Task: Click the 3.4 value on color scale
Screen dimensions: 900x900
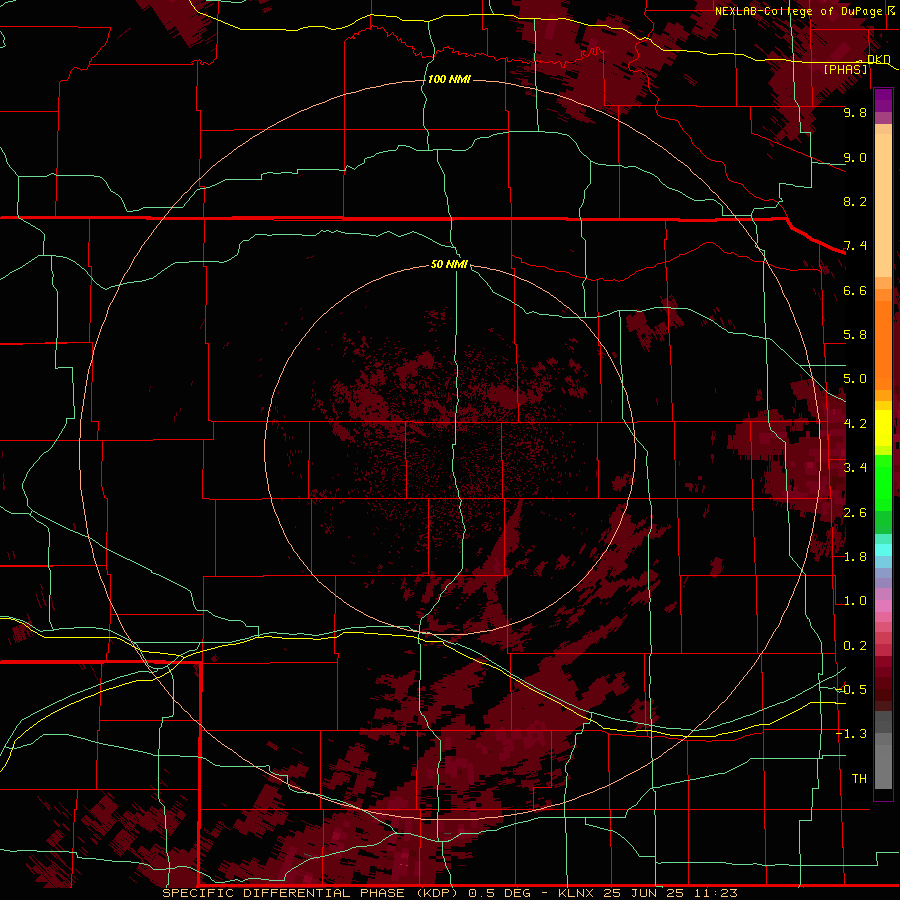Action: point(855,468)
